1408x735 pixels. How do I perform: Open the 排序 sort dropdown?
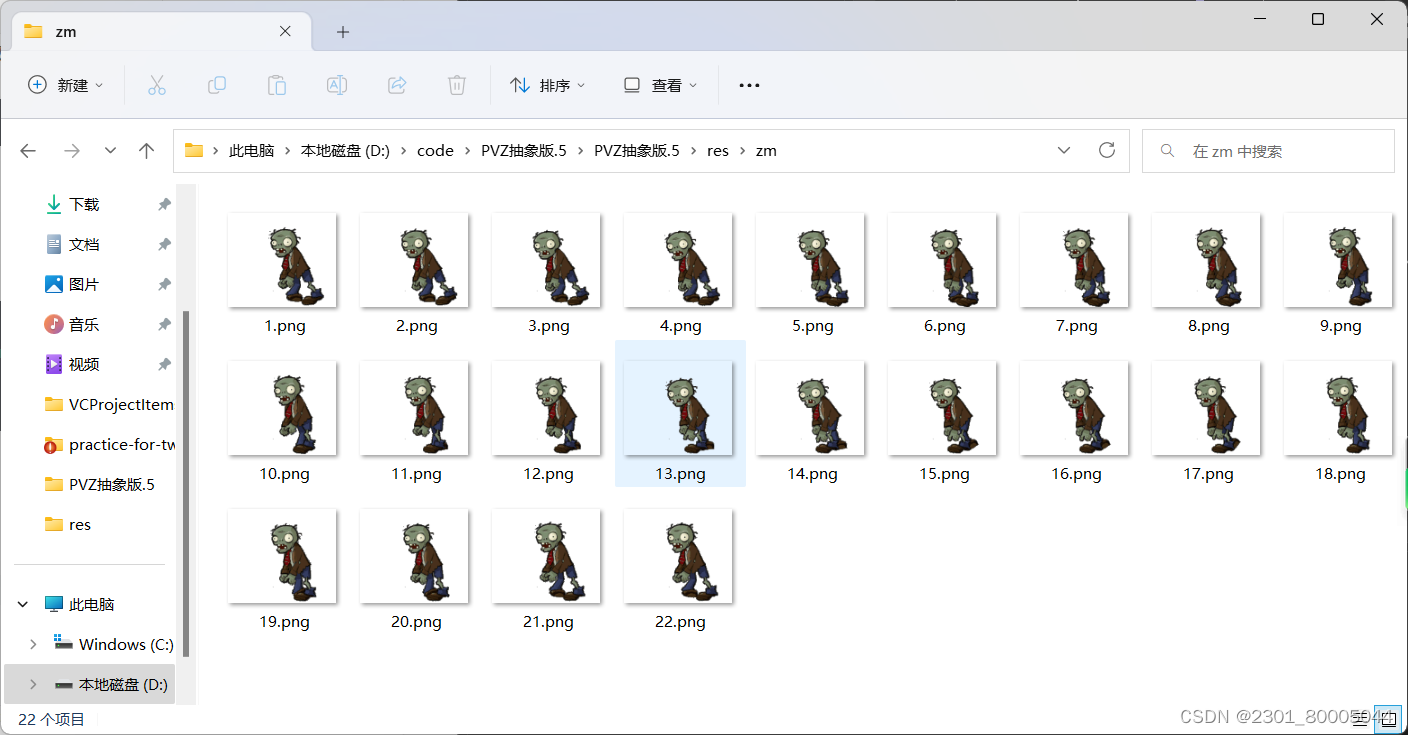(548, 85)
